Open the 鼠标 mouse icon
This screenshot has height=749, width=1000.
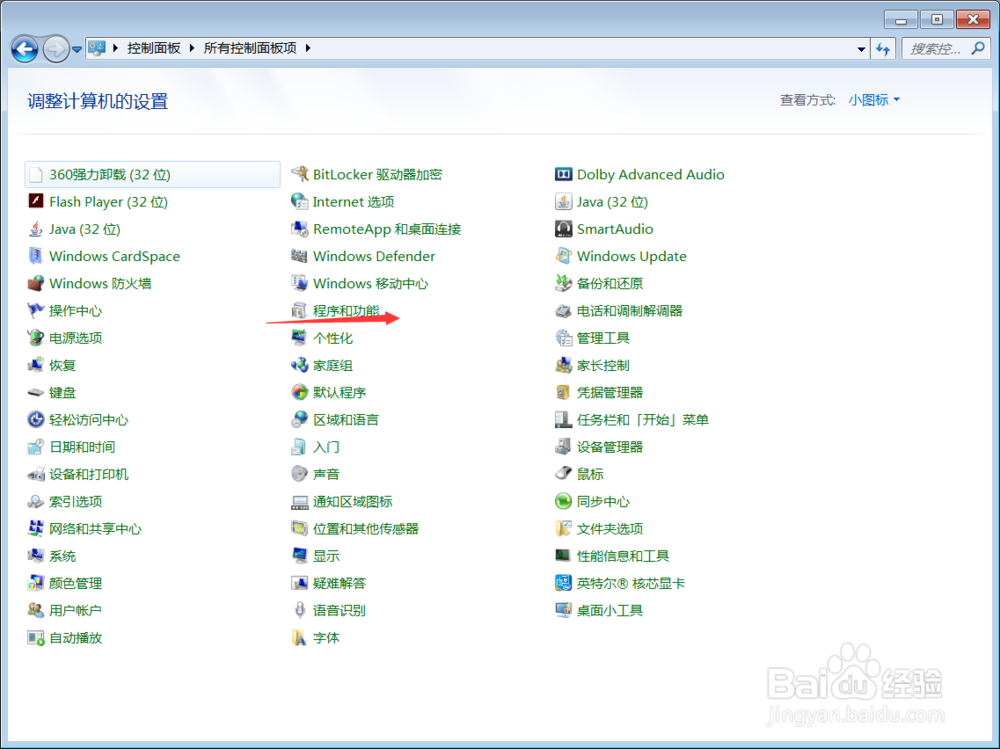click(563, 474)
